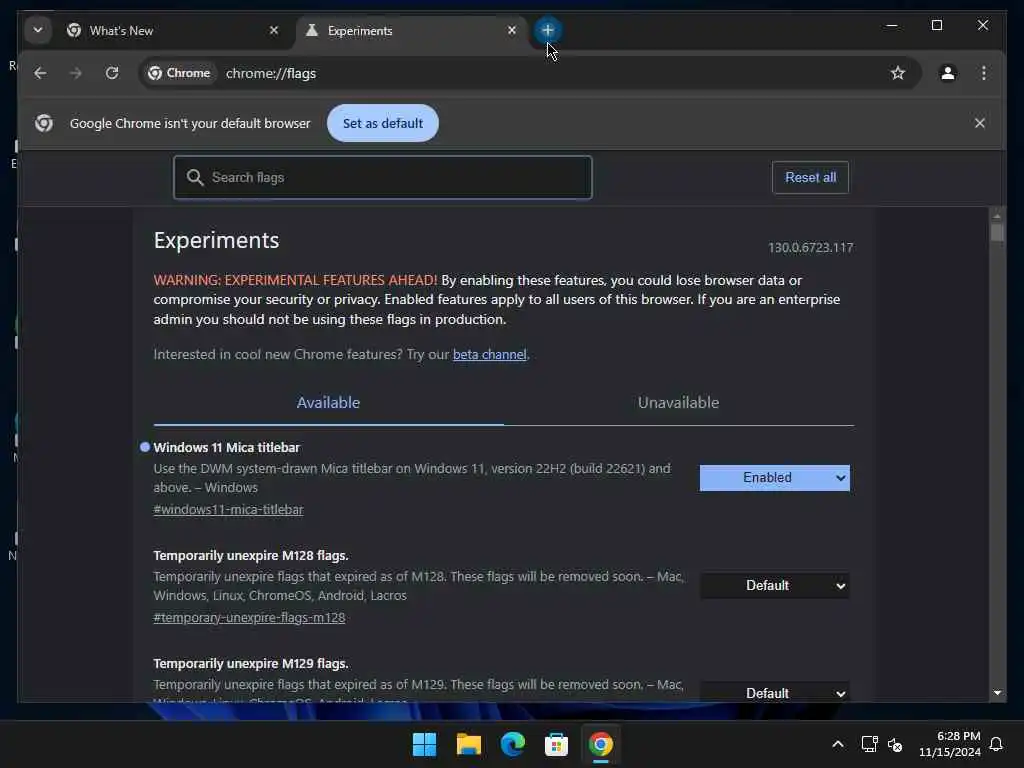
Task: Switch to the Unavailable tab
Action: [679, 403]
